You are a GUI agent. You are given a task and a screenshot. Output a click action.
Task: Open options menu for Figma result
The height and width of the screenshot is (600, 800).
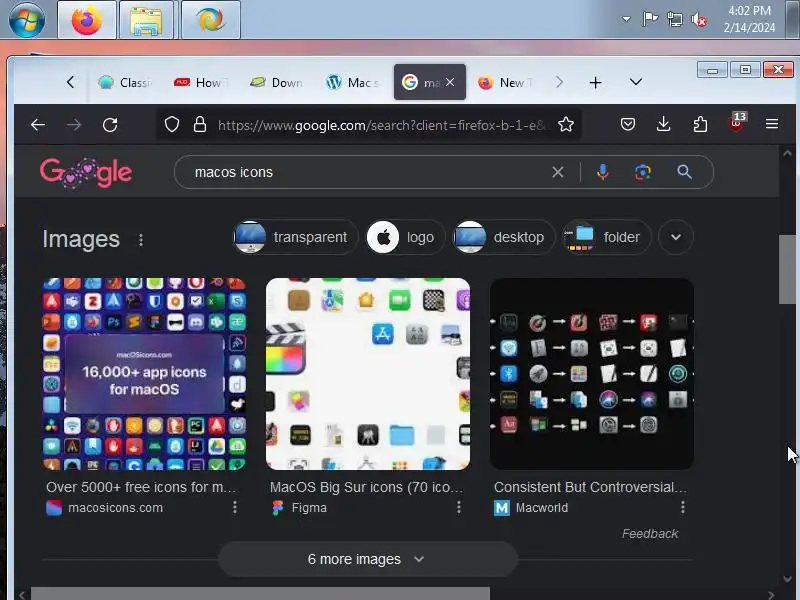tap(459, 507)
